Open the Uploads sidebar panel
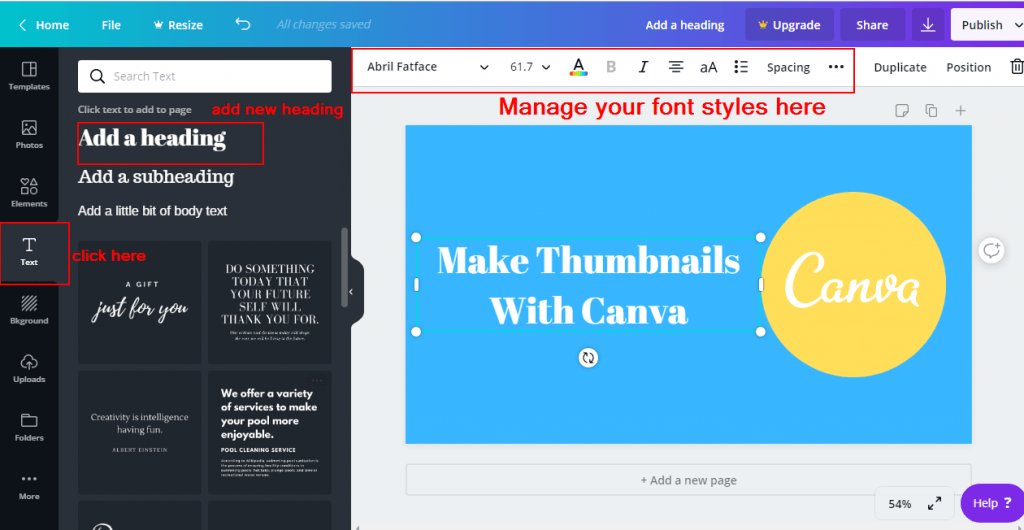The width and height of the screenshot is (1024, 530). [29, 368]
